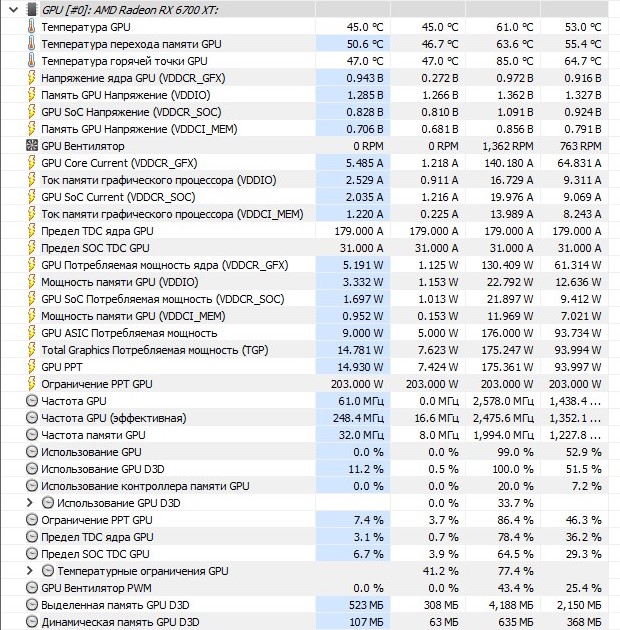
Task: Select the Предел SOC TDC GPU percentage row
Action: click(x=305, y=554)
